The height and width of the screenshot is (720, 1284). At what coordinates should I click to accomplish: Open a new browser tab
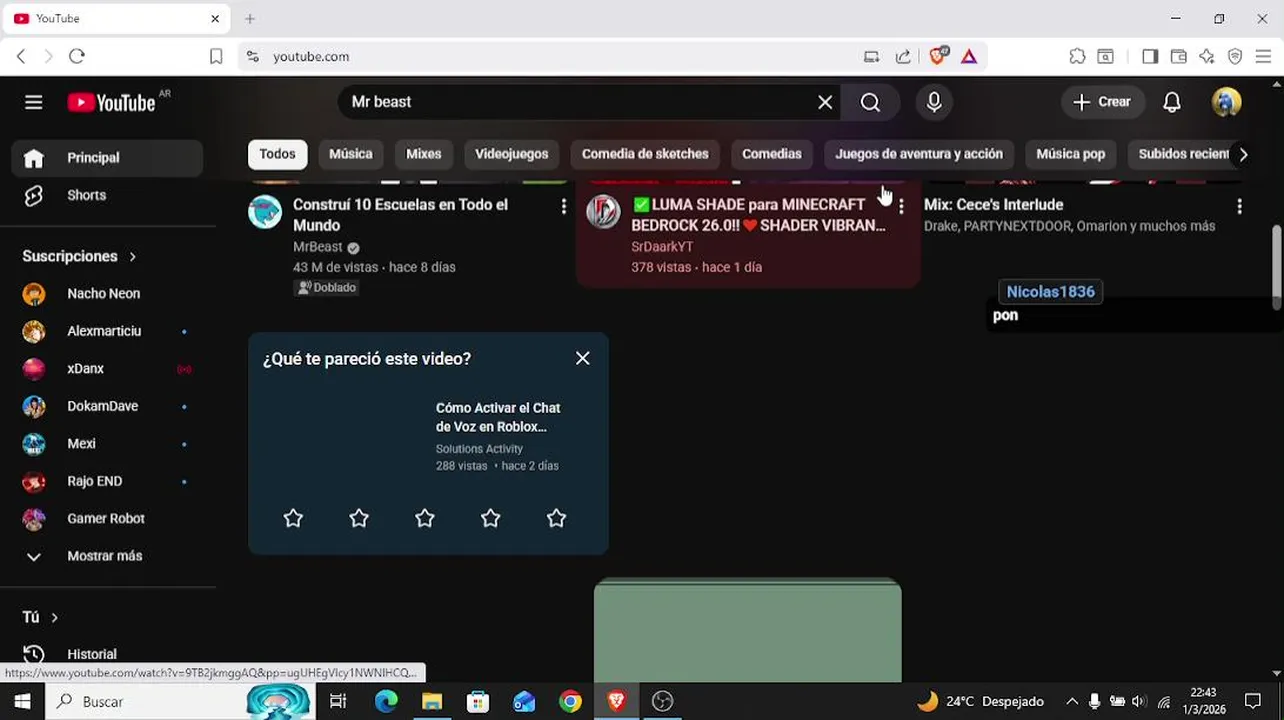(250, 19)
